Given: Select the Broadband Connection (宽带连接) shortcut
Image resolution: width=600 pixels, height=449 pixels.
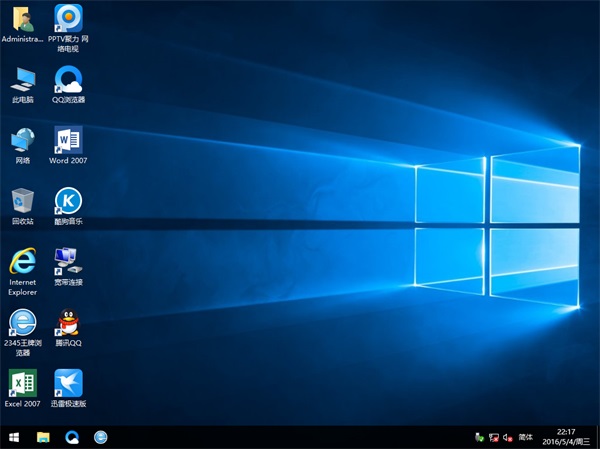Looking at the screenshot, I should click(68, 262).
